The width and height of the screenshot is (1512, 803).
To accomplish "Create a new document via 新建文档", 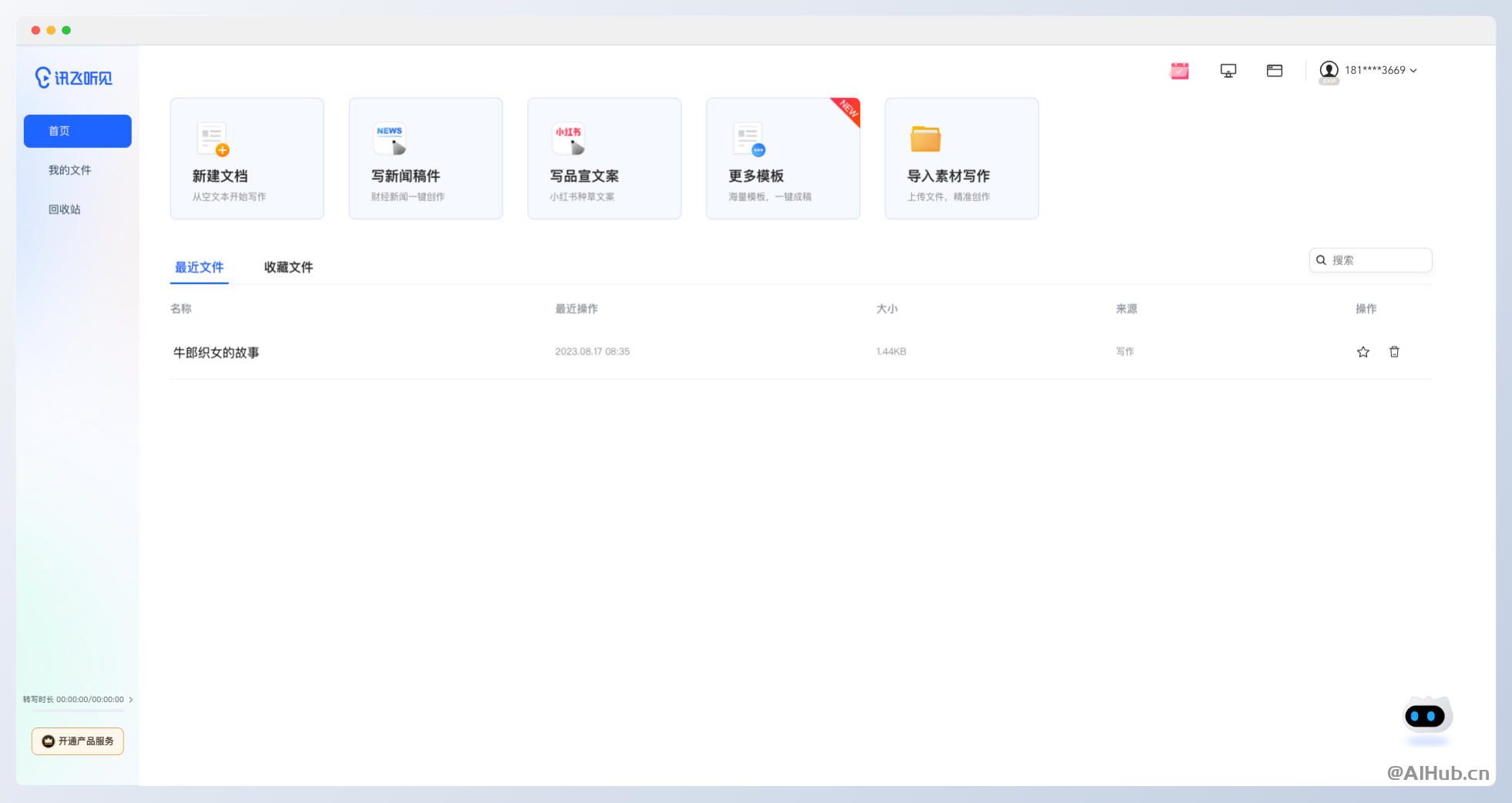I will coord(247,159).
